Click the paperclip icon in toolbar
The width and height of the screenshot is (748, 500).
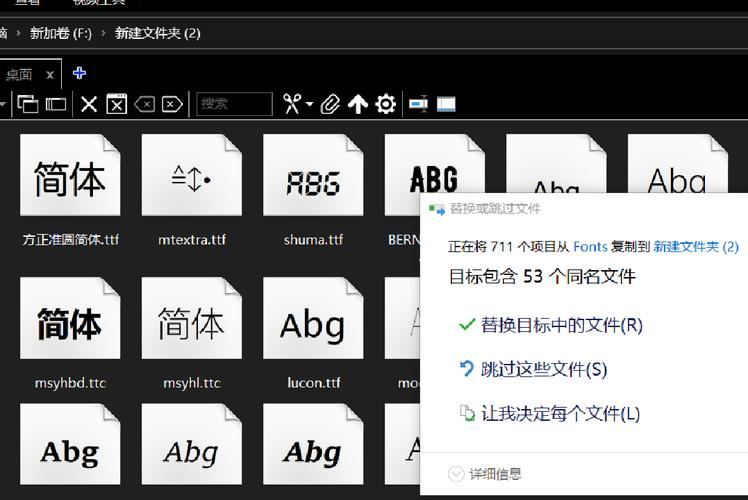point(330,104)
